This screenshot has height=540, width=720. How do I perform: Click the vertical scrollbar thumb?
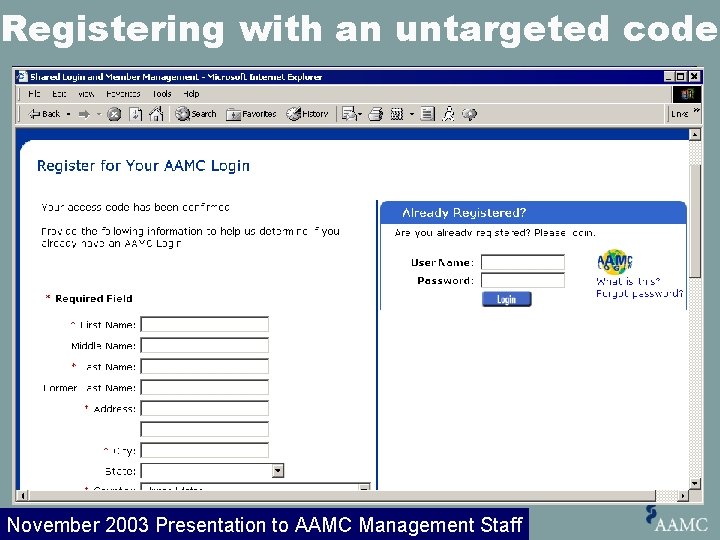[x=695, y=220]
